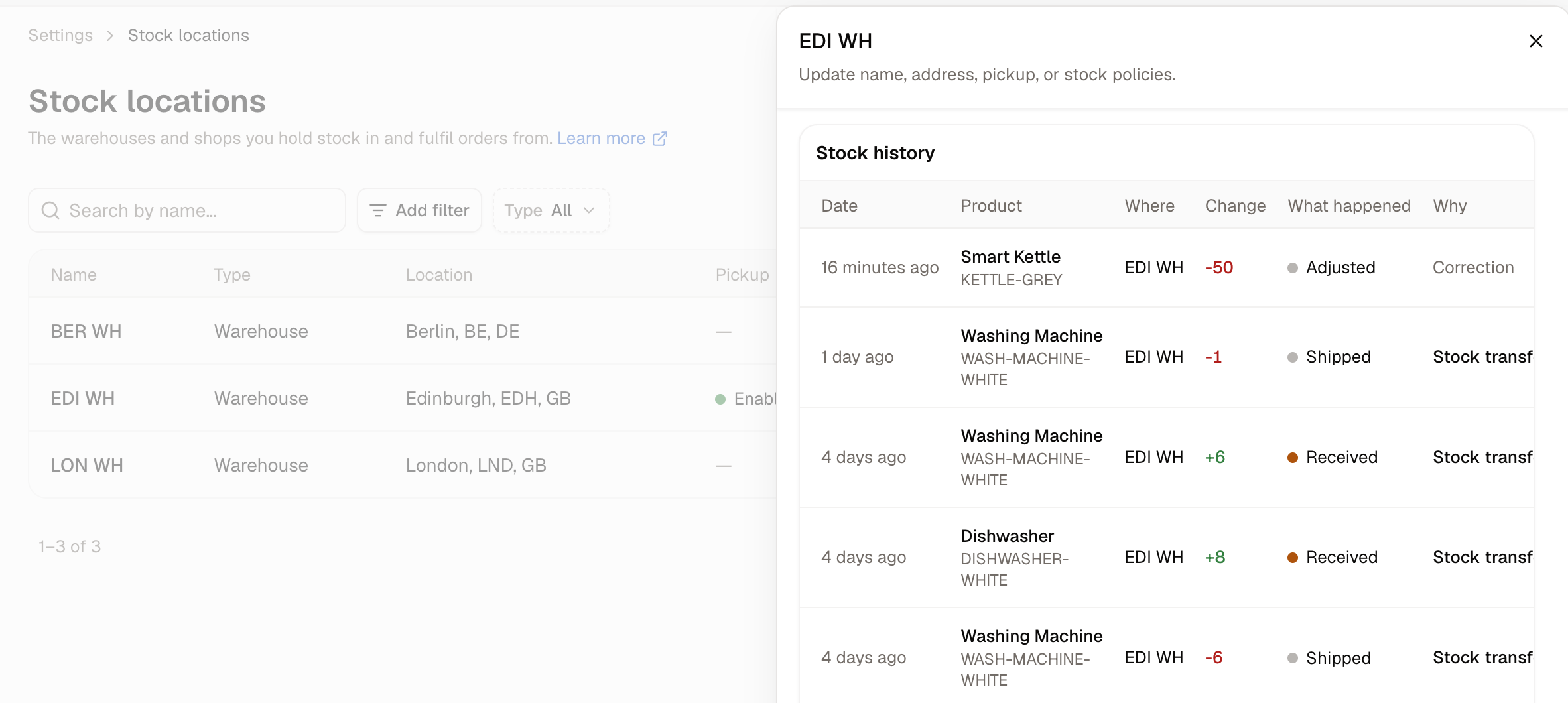
Task: Click the Change column header
Action: click(1235, 206)
